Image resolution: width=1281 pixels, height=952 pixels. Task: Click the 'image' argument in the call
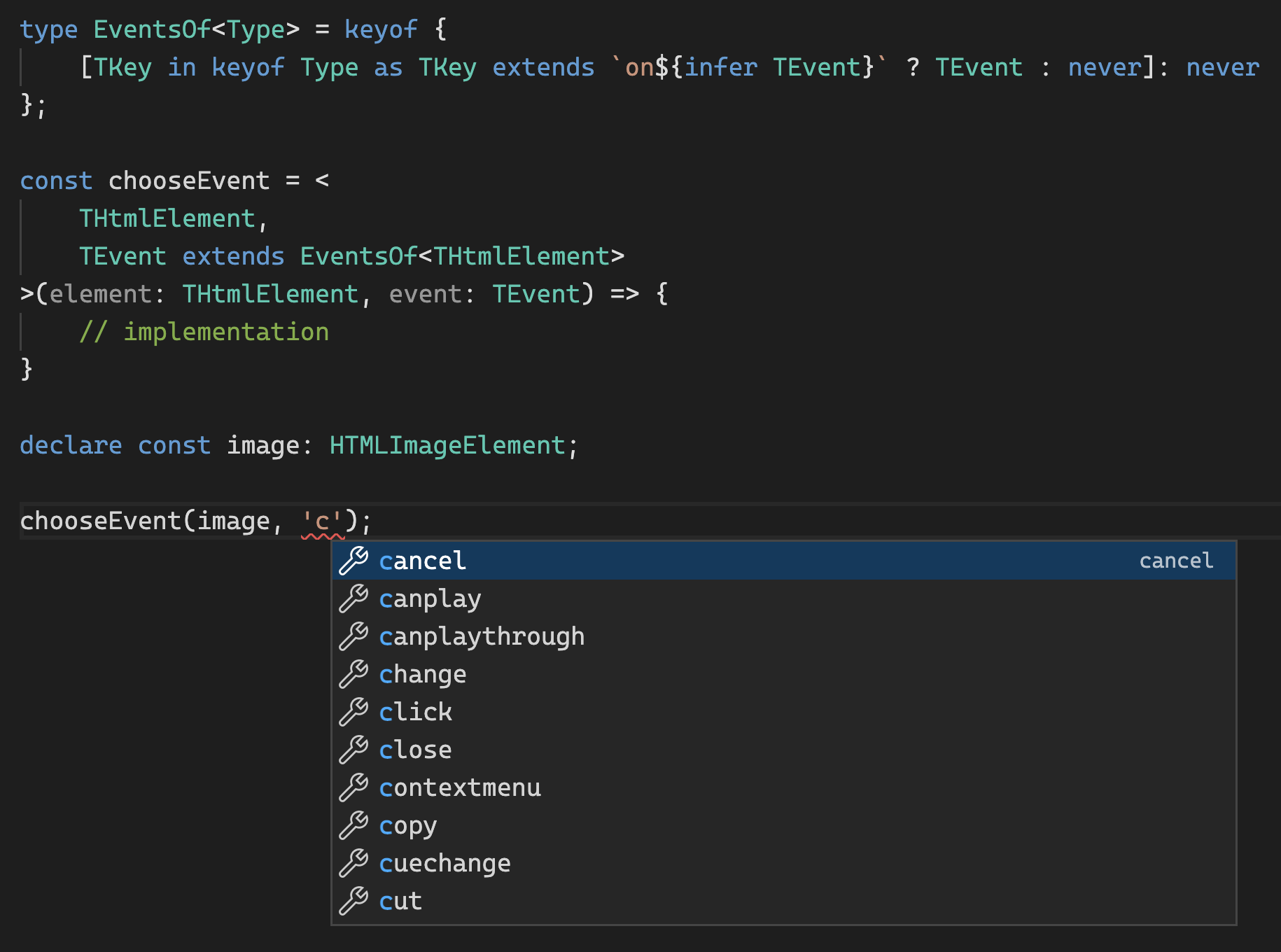(x=234, y=521)
